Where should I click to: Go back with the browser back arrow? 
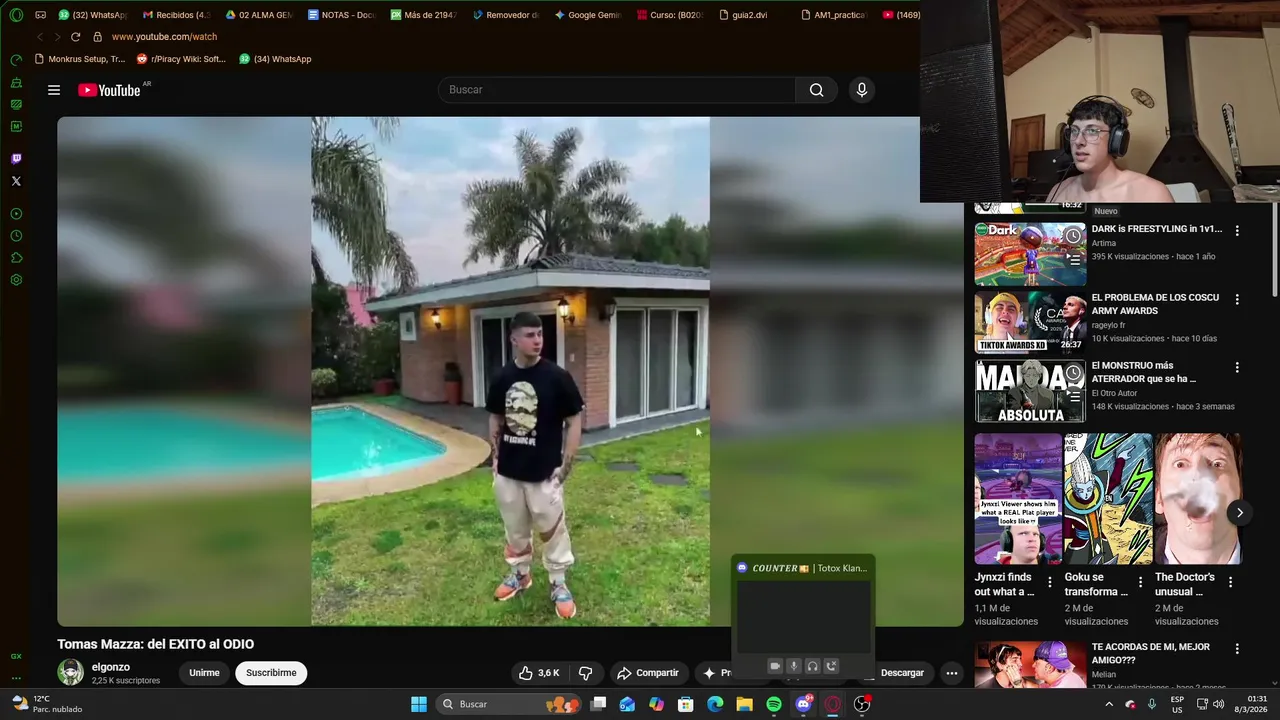[40, 37]
